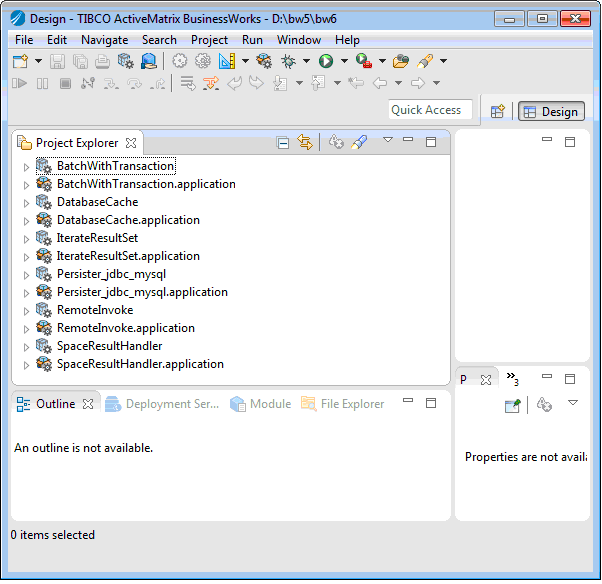Collapse all in Project Explorer
Viewport: 602px width, 584px height.
pyautogui.click(x=283, y=143)
